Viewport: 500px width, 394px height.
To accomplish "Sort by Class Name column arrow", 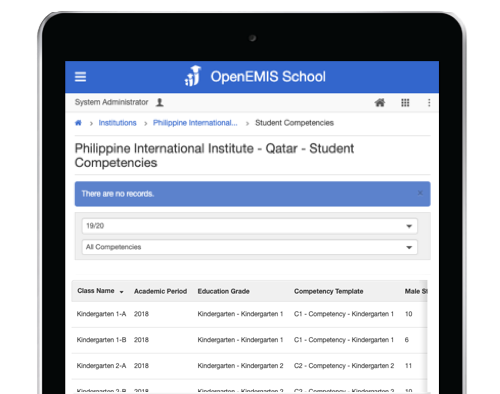I will 121,292.
